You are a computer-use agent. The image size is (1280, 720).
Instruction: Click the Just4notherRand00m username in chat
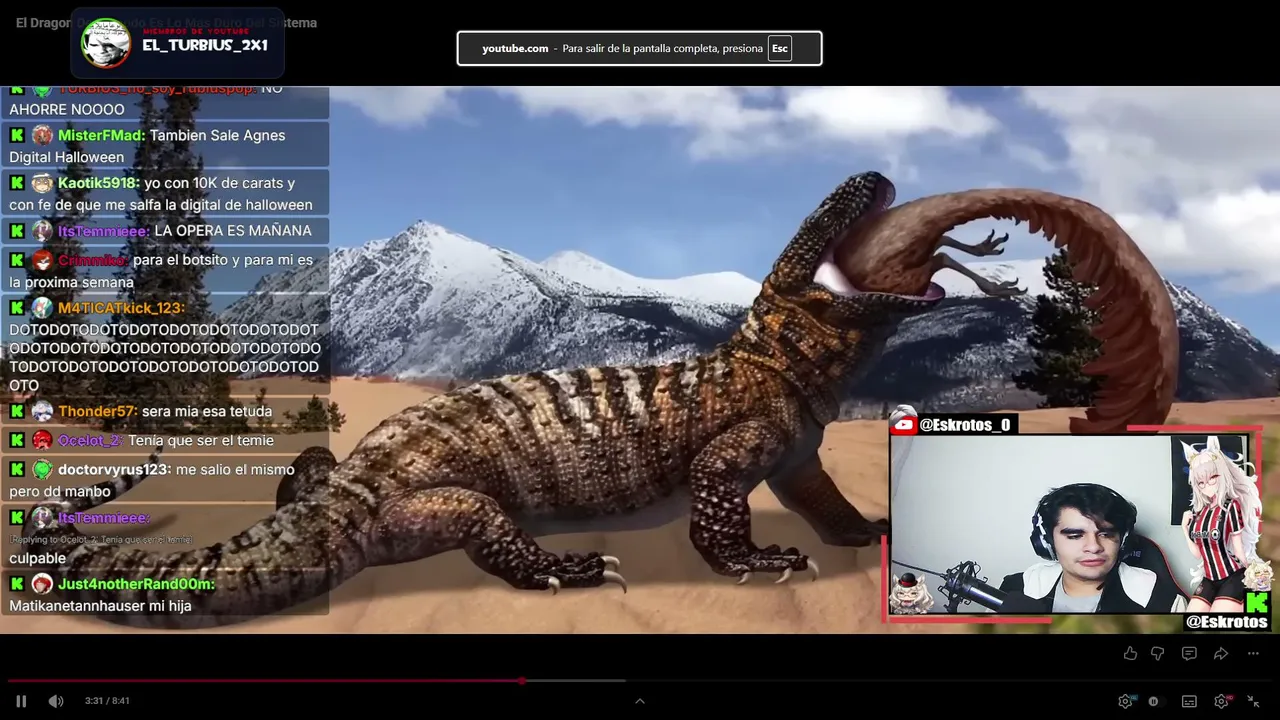pos(136,584)
